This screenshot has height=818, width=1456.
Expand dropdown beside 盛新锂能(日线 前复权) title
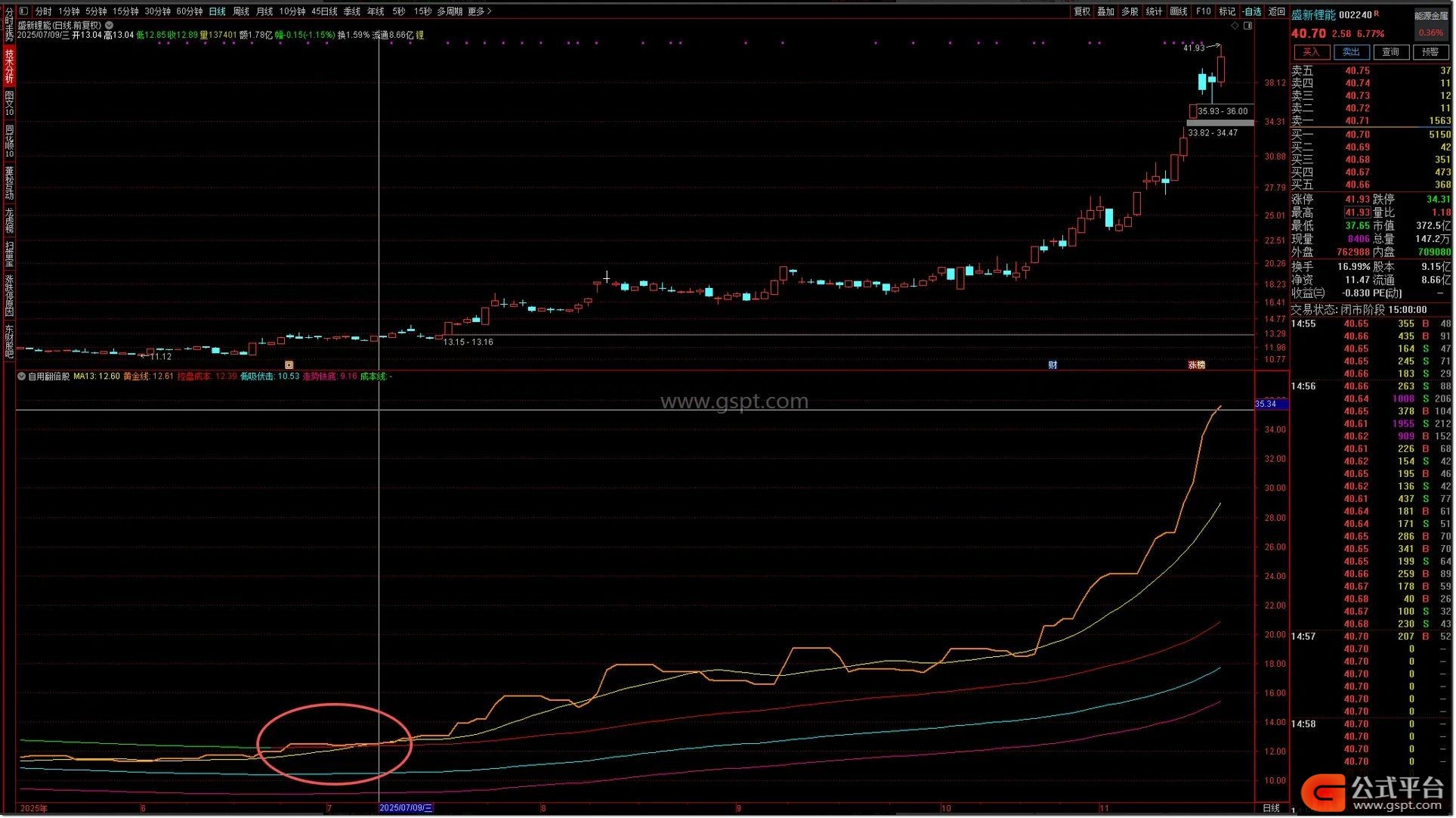point(110,25)
